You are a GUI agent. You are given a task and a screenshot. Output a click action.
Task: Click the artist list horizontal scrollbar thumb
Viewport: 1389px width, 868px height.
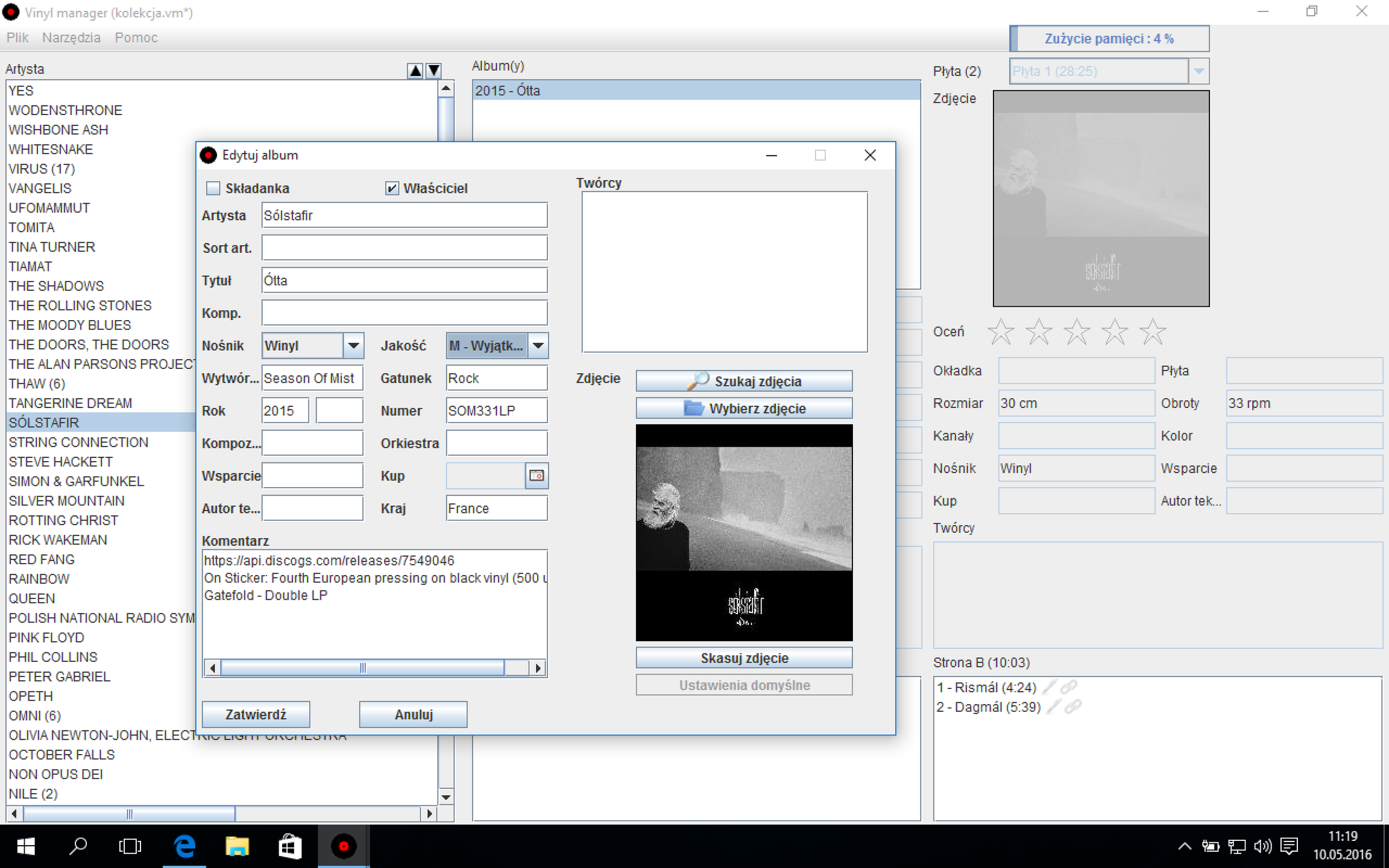click(129, 814)
